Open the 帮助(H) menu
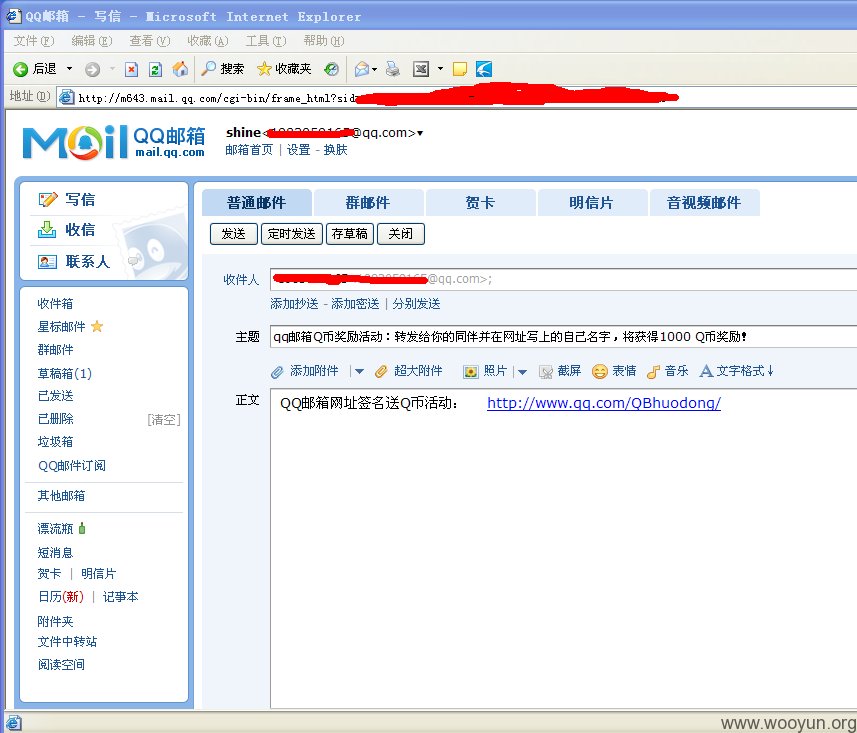 coord(324,41)
